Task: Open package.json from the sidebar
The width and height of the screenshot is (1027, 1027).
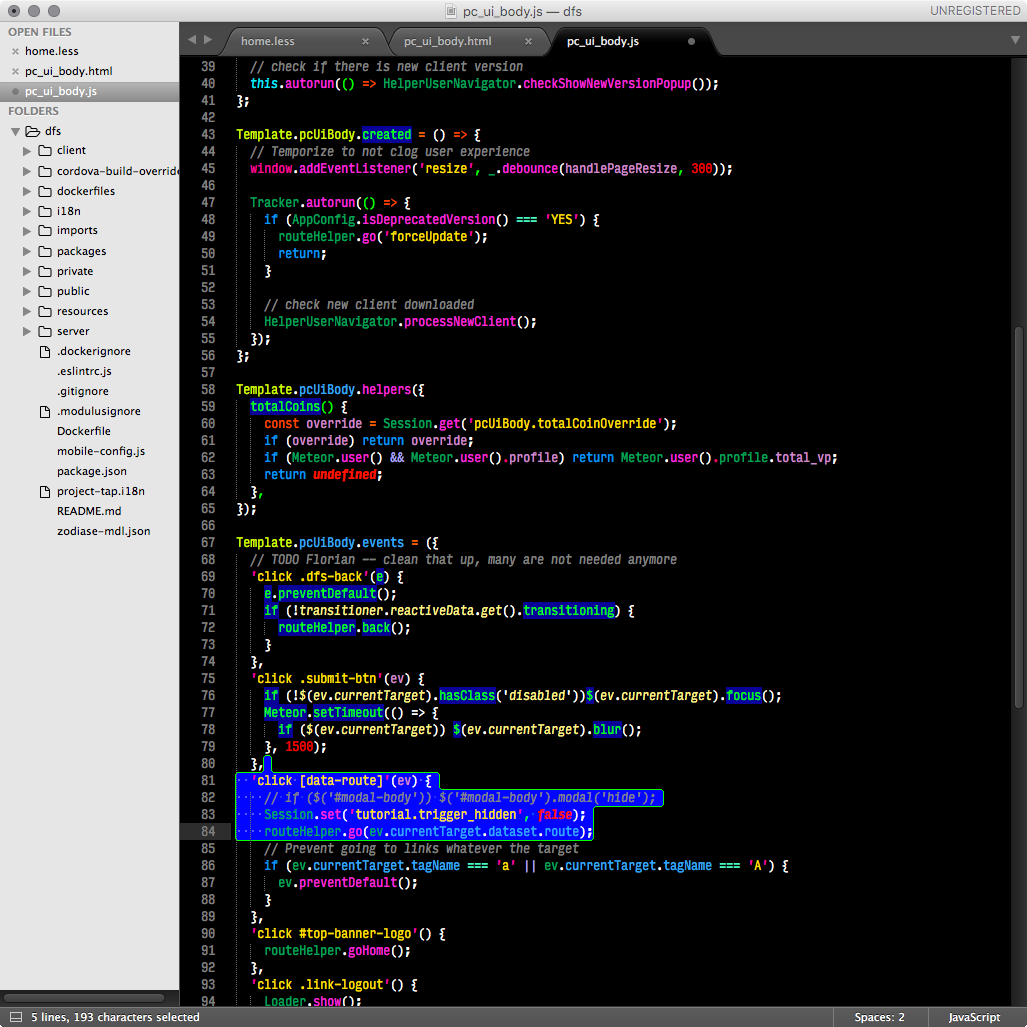Action: [92, 471]
